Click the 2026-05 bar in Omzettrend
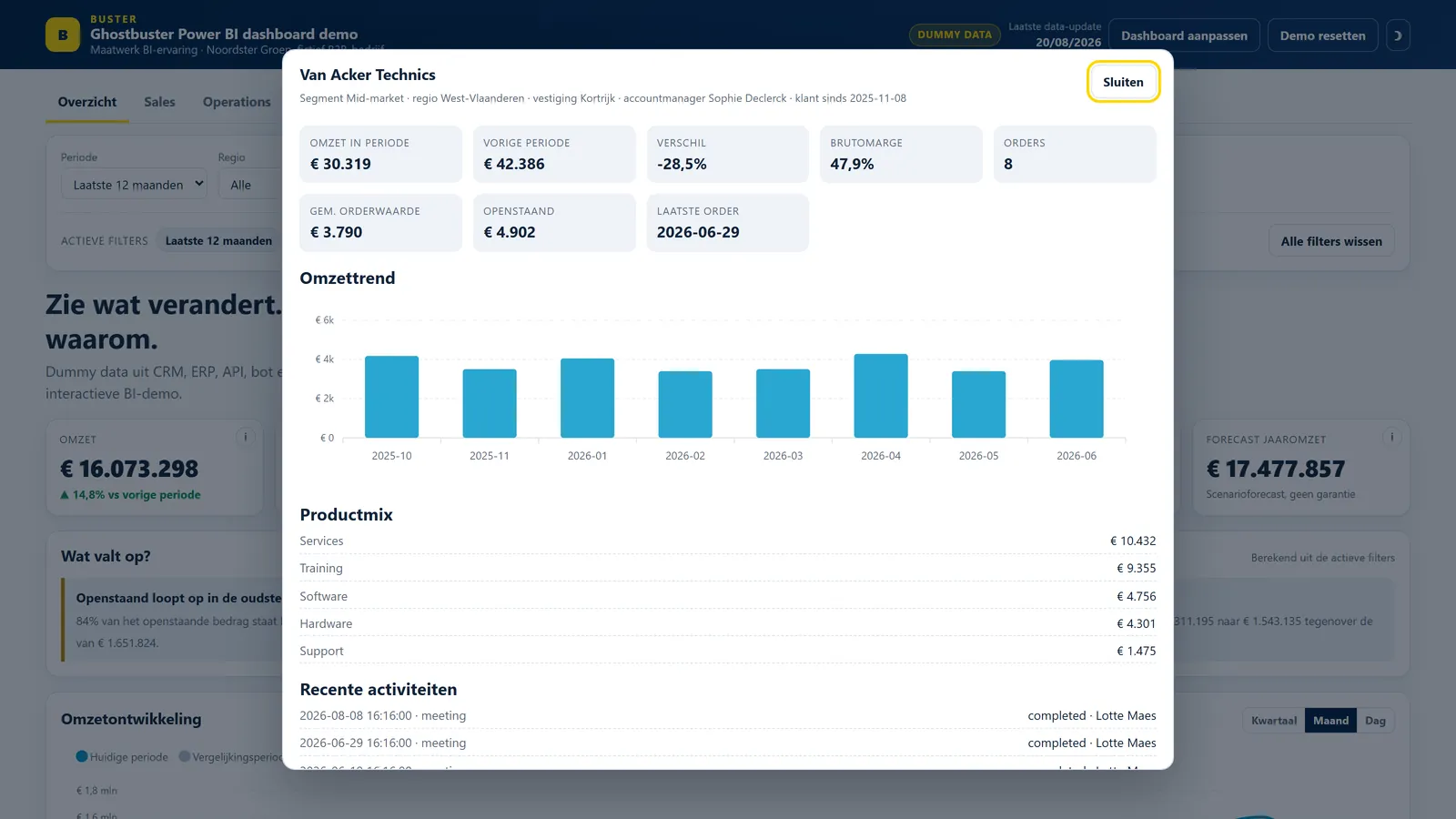 (978, 404)
